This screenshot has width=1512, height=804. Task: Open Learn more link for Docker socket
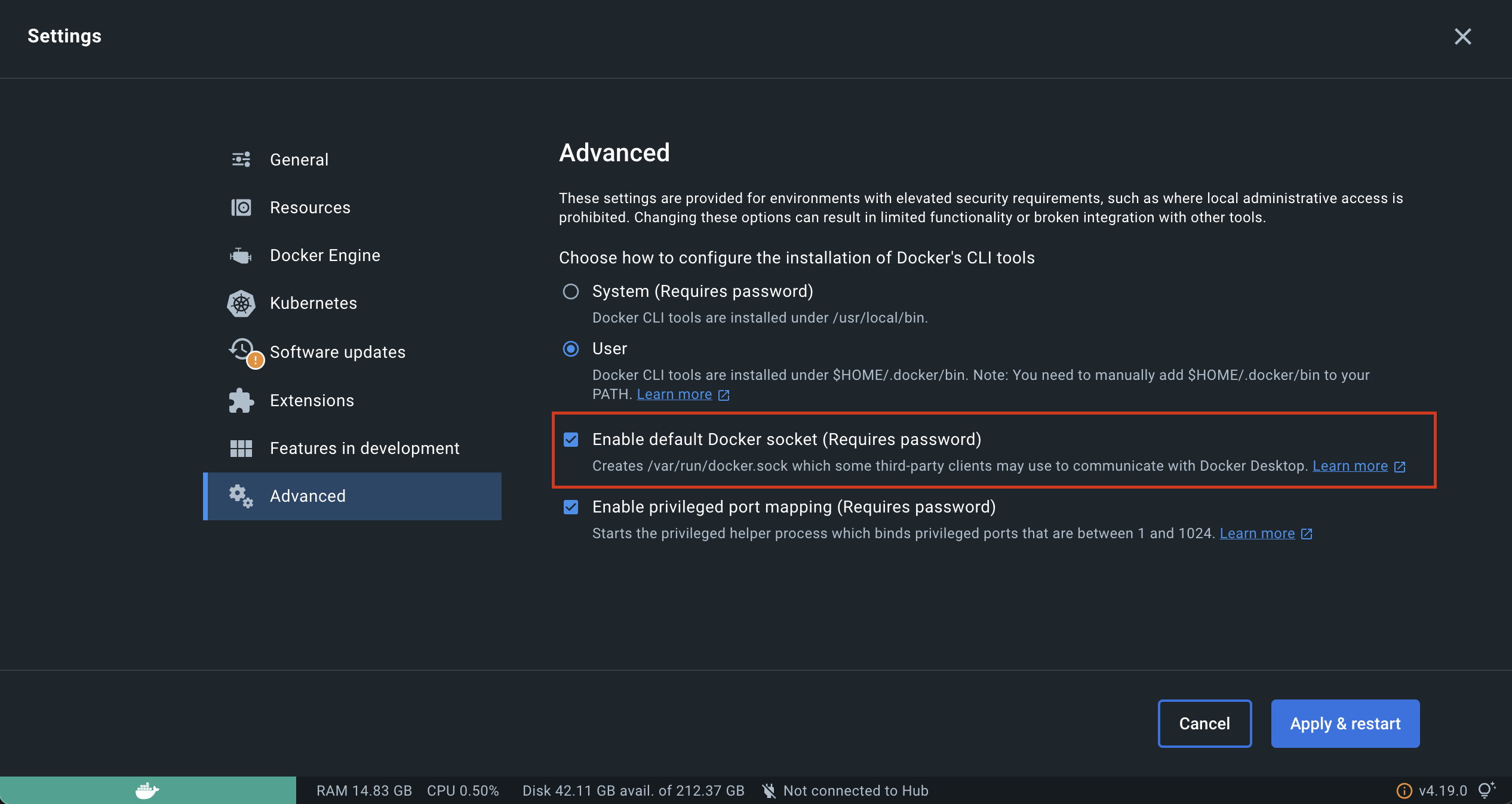1350,466
